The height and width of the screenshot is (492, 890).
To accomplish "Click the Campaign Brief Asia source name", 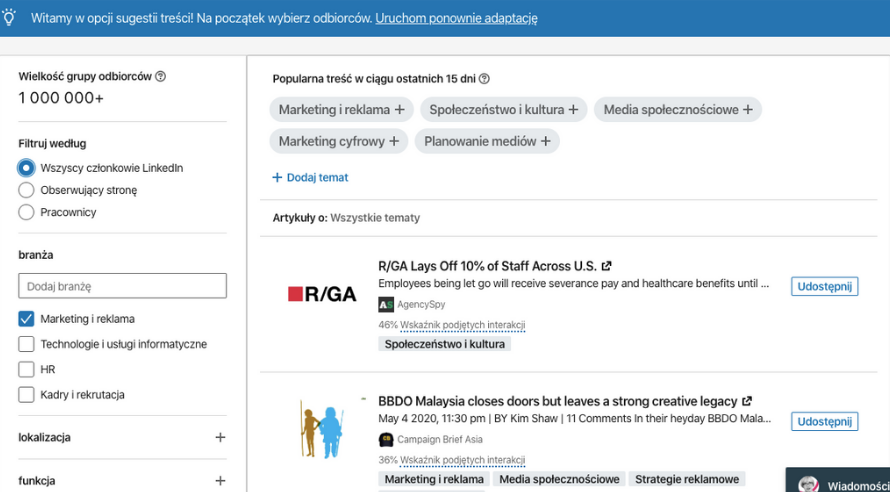I will (440, 440).
